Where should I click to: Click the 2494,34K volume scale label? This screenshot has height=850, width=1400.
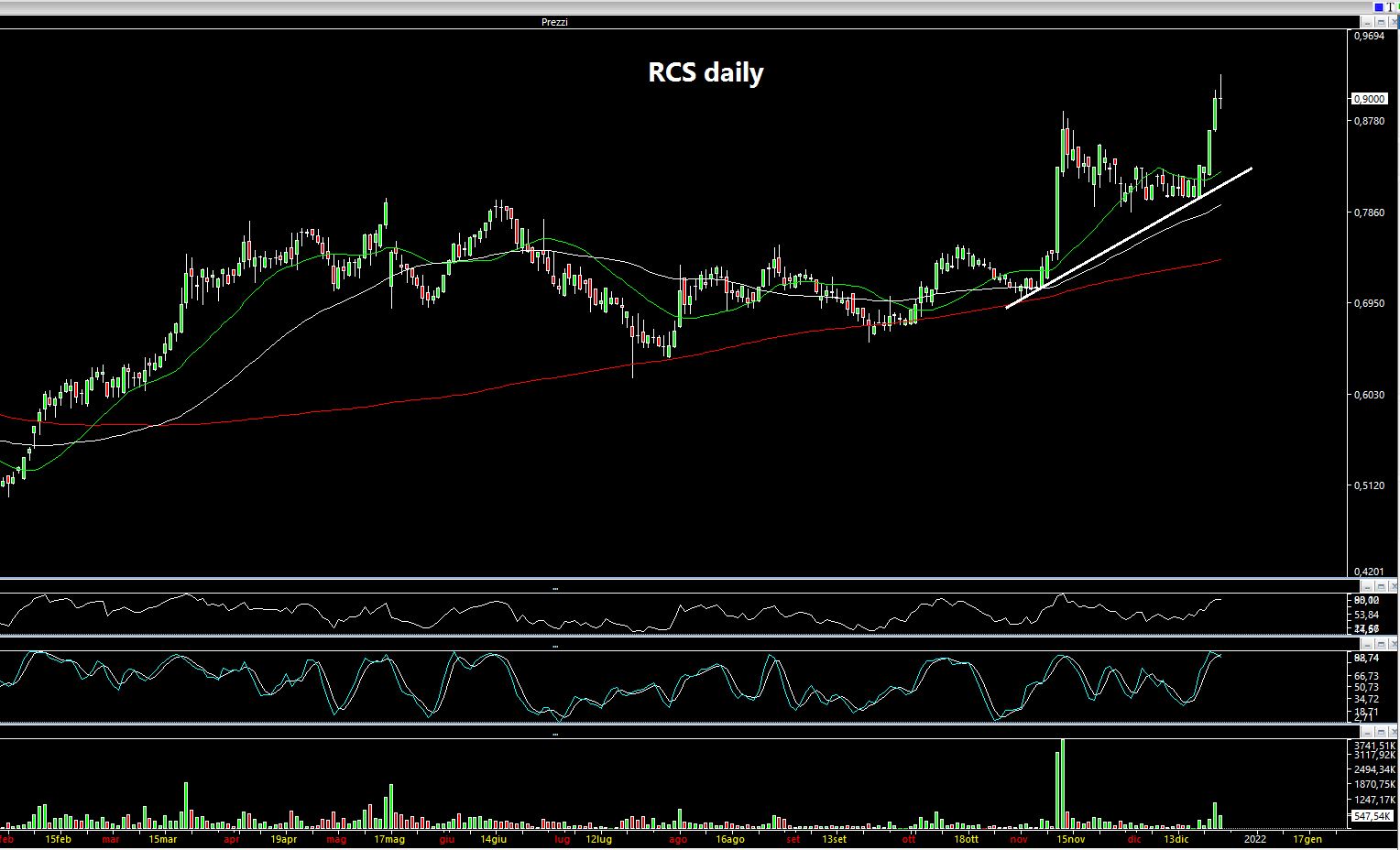(x=1374, y=770)
